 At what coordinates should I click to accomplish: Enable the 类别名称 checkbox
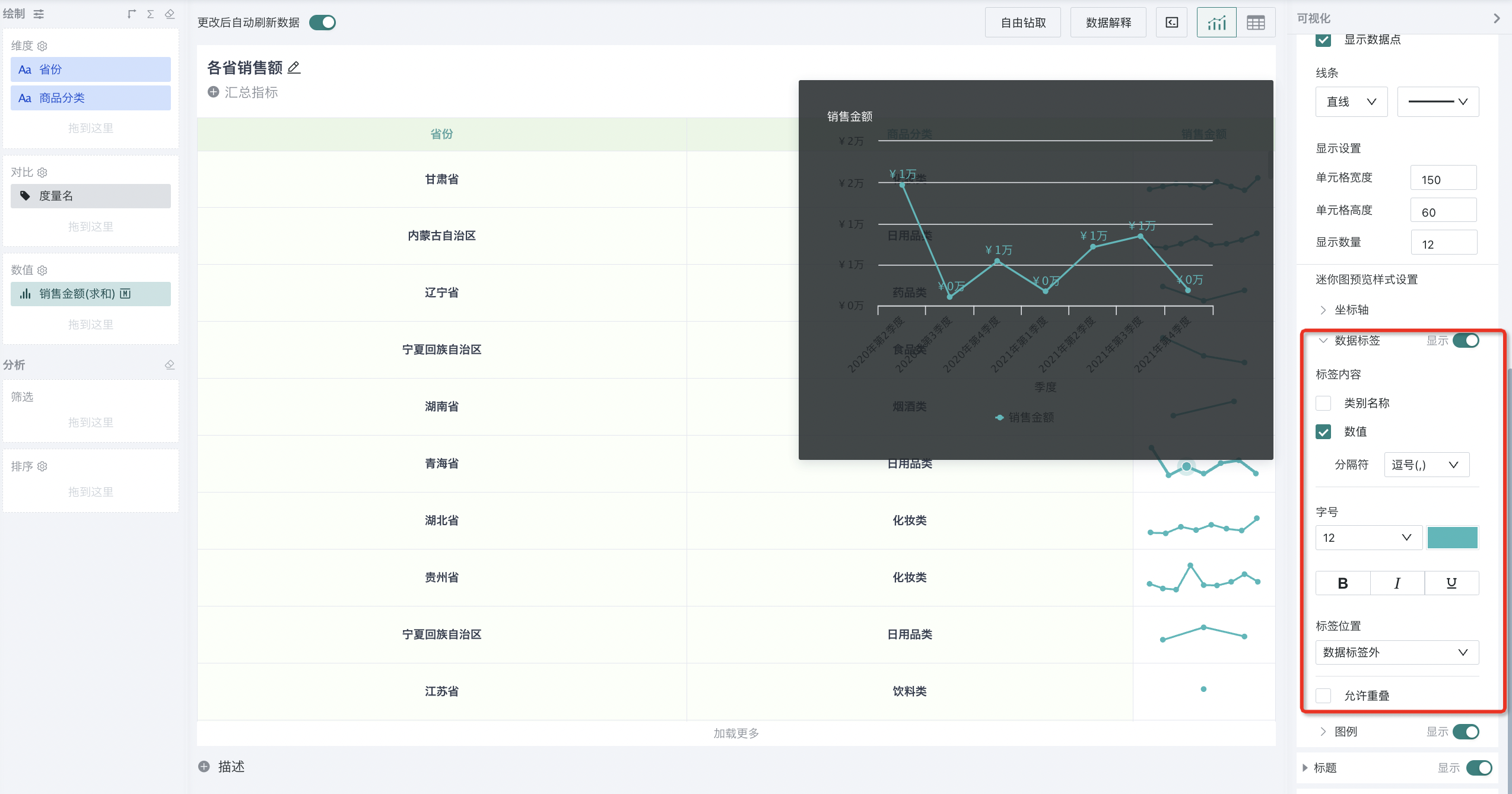click(1323, 403)
